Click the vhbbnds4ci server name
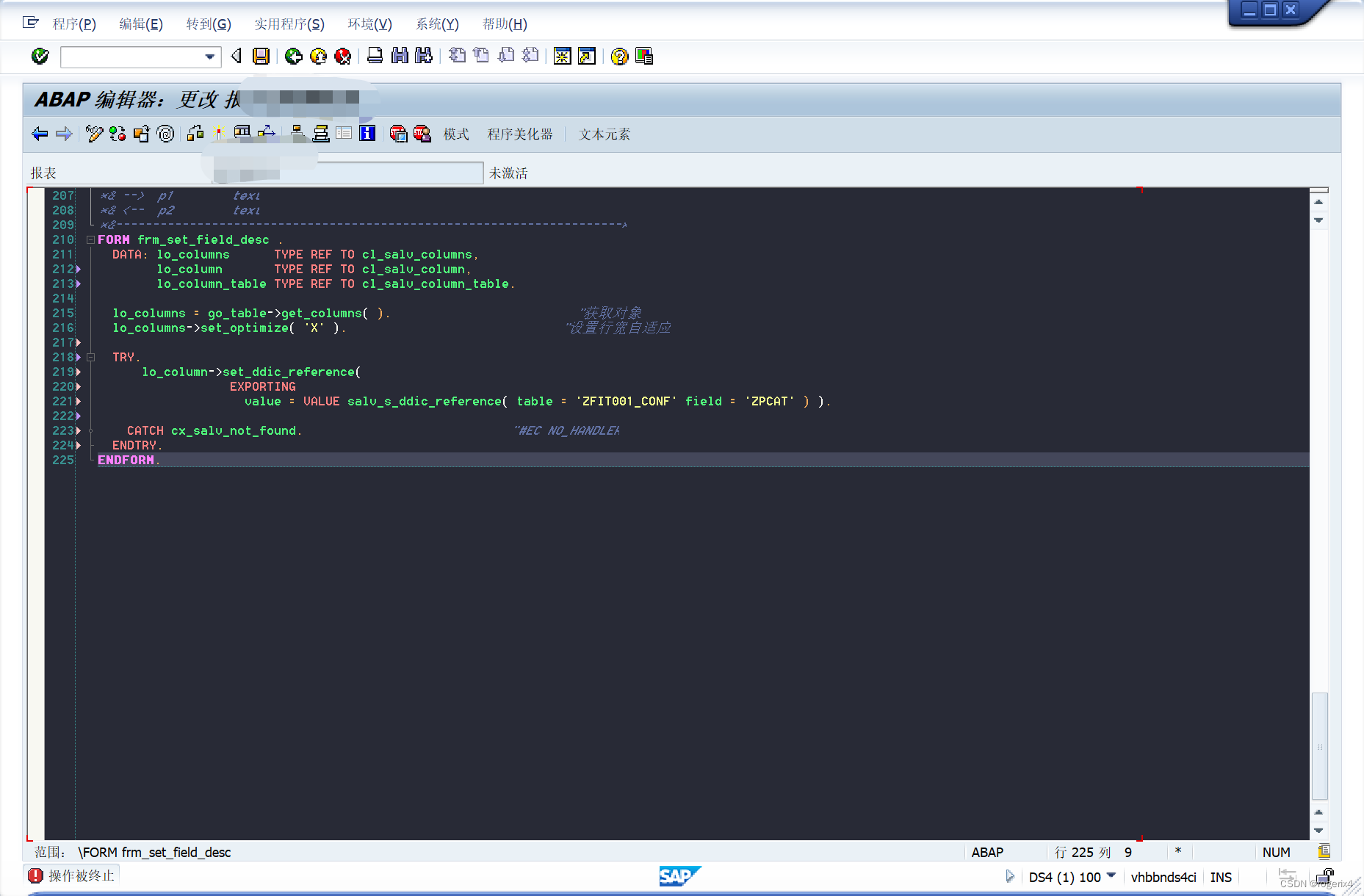The height and width of the screenshot is (896, 1364). click(x=1163, y=877)
